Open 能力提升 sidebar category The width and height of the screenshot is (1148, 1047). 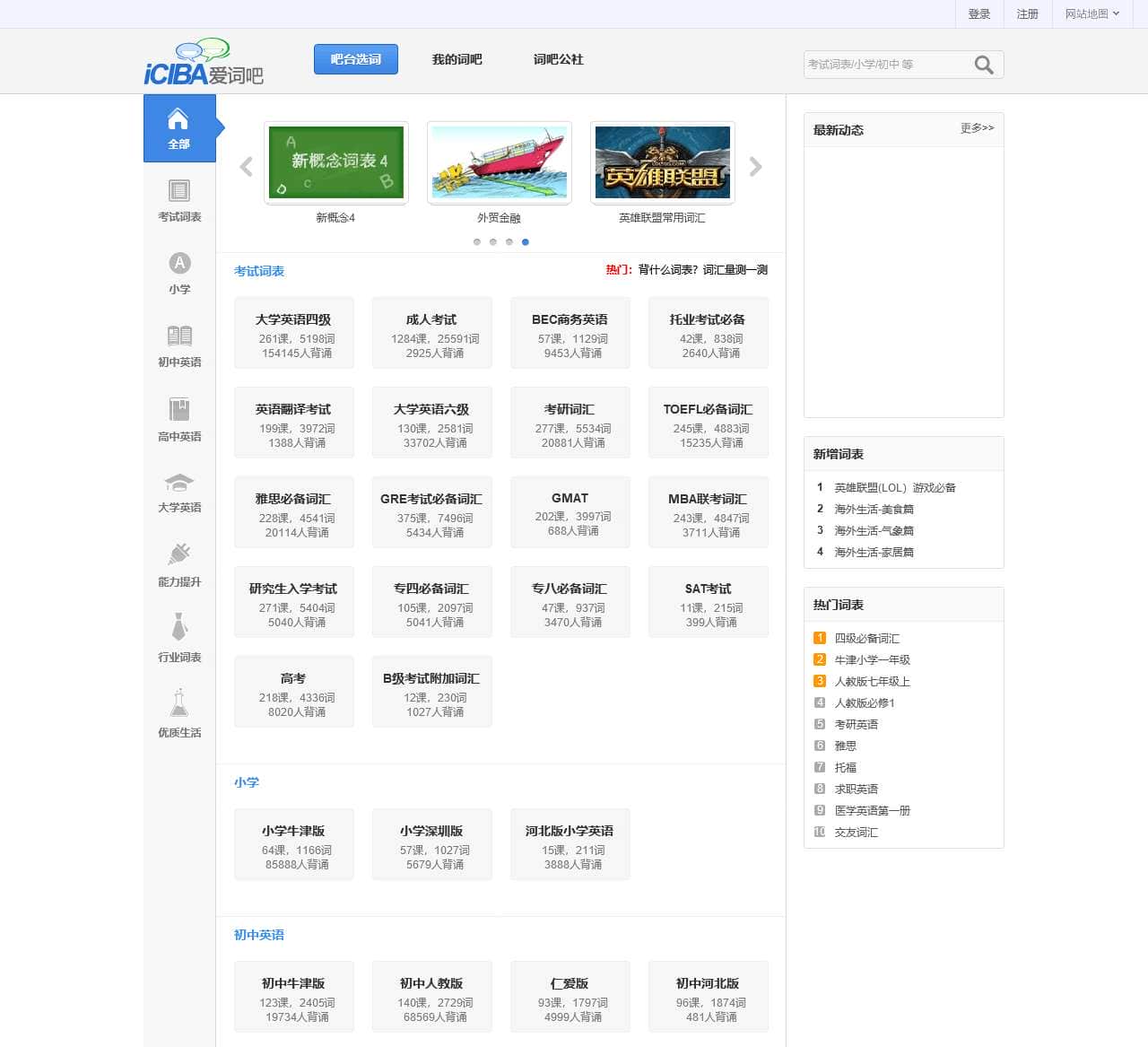[179, 565]
